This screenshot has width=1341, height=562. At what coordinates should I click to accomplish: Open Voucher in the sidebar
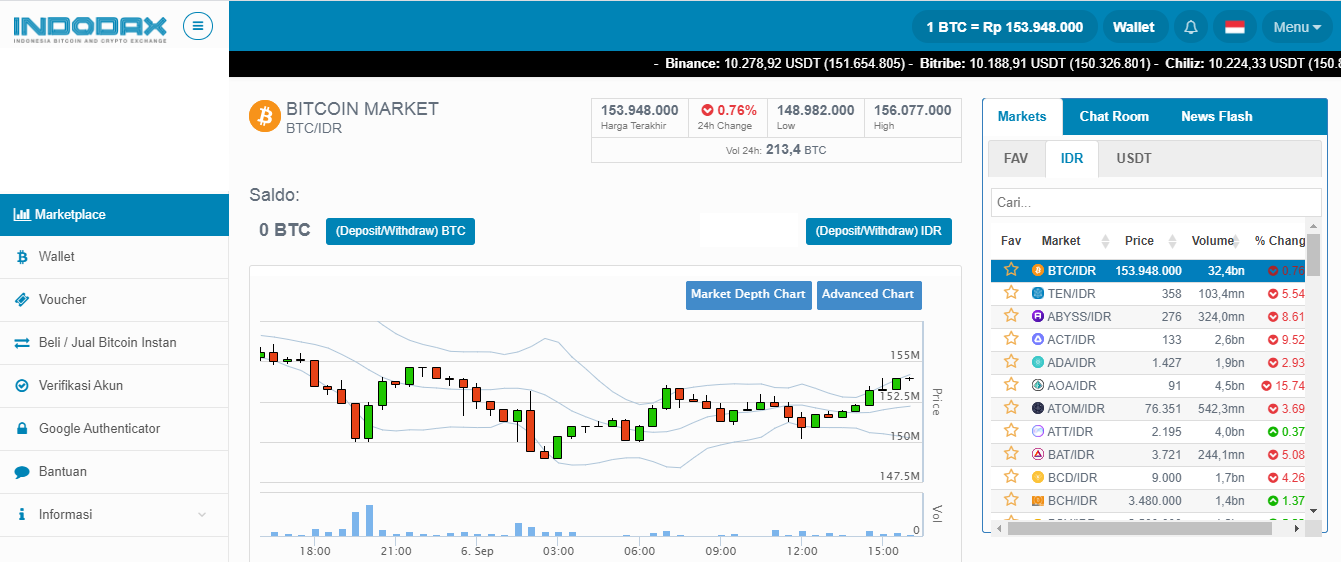[114, 300]
